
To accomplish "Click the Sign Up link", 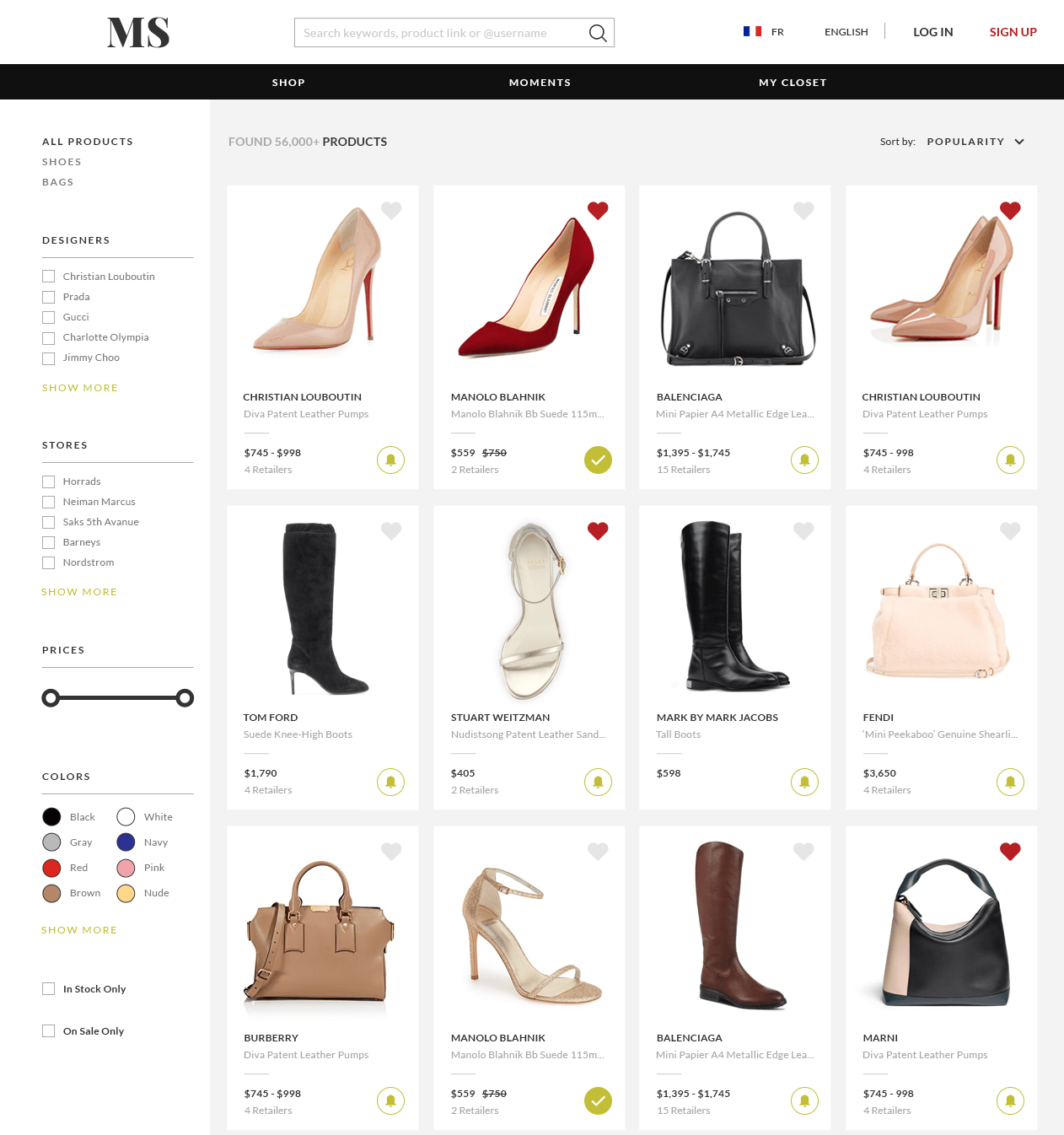I will (x=1013, y=32).
